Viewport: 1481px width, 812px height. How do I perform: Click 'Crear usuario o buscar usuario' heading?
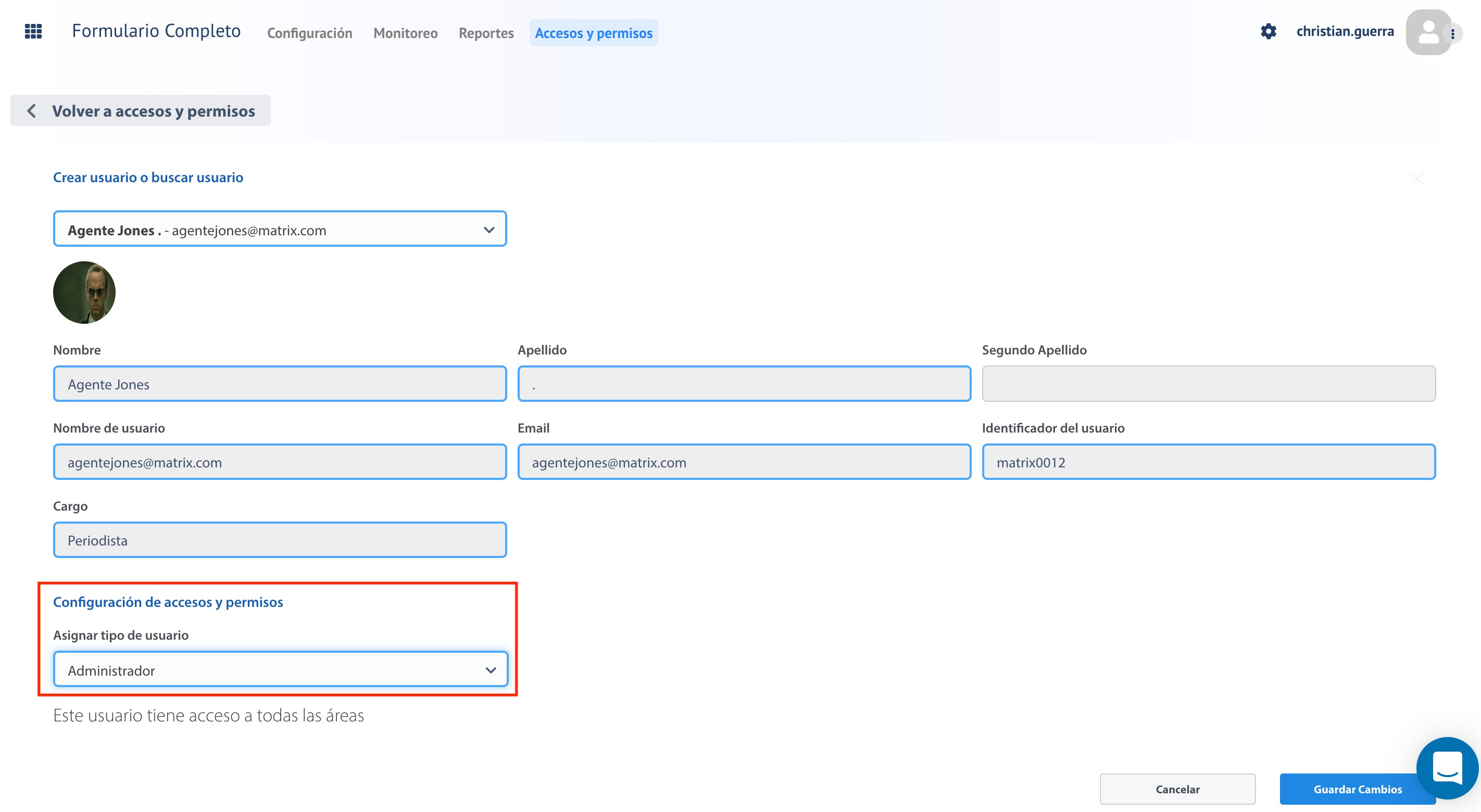pos(148,177)
